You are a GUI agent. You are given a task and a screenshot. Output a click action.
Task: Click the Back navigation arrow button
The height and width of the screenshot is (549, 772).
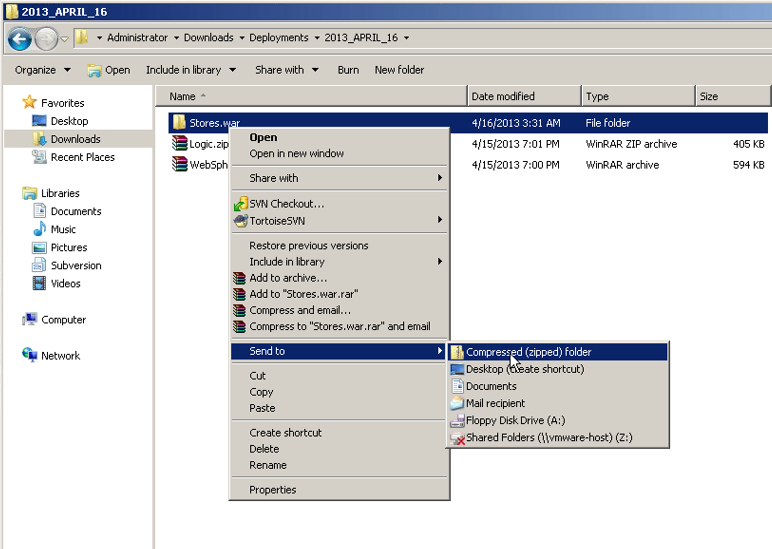(x=19, y=38)
